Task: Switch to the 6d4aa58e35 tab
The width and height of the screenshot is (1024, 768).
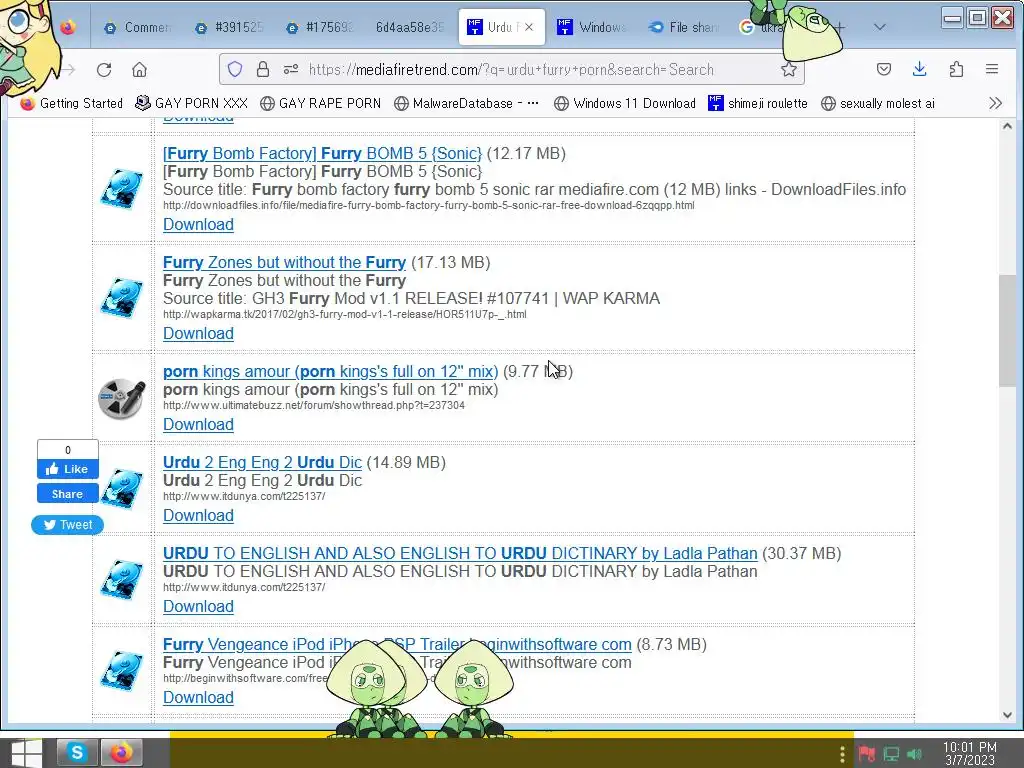Action: pyautogui.click(x=410, y=27)
